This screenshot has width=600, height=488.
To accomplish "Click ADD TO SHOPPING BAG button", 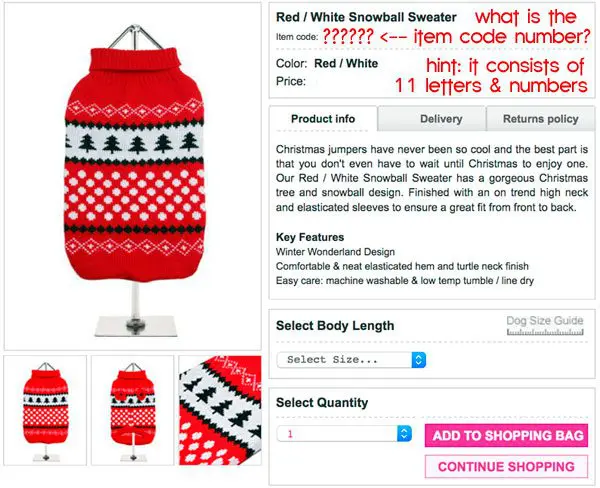I will [x=506, y=435].
